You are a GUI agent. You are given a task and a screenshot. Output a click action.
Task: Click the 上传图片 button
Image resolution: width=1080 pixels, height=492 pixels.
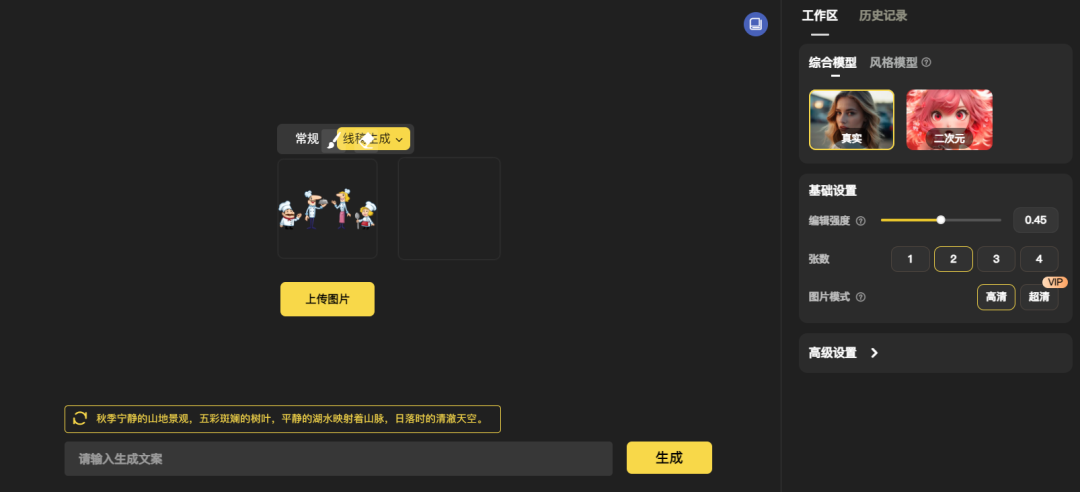(327, 299)
